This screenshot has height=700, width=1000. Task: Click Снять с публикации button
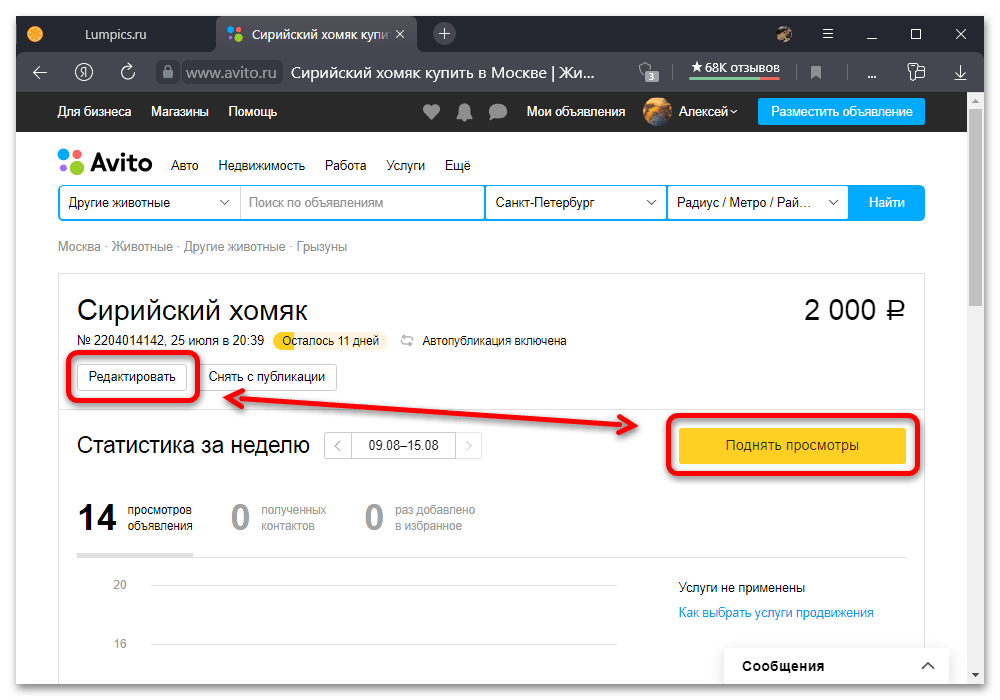(267, 377)
